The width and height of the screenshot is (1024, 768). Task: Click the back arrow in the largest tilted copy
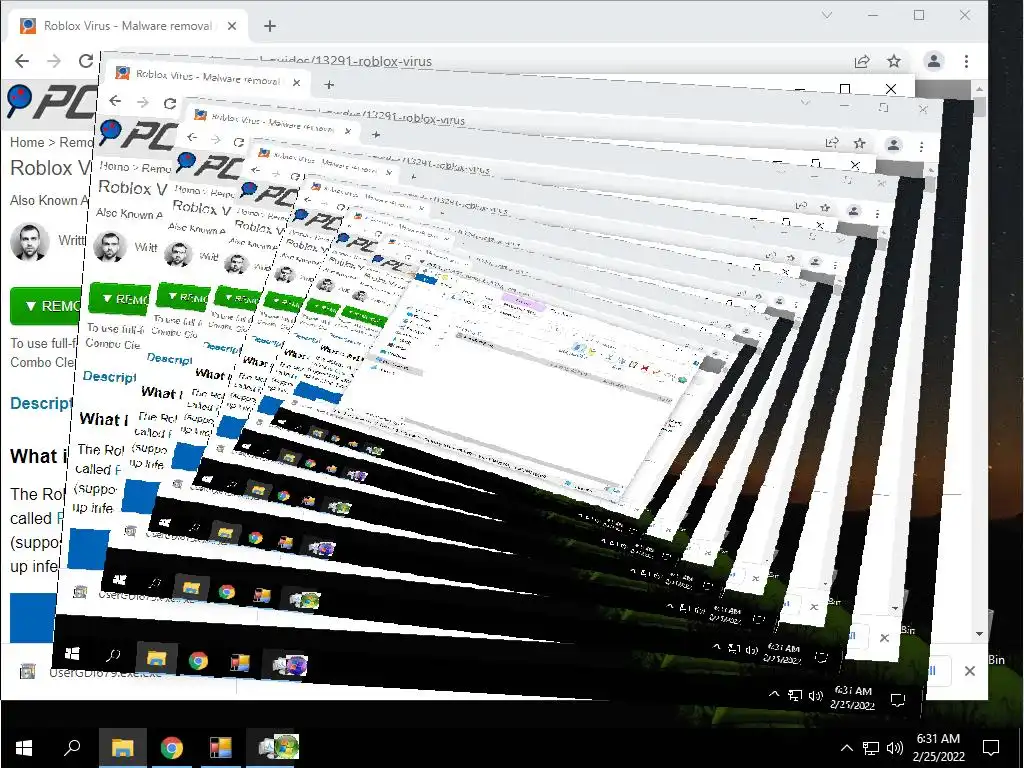pos(116,101)
